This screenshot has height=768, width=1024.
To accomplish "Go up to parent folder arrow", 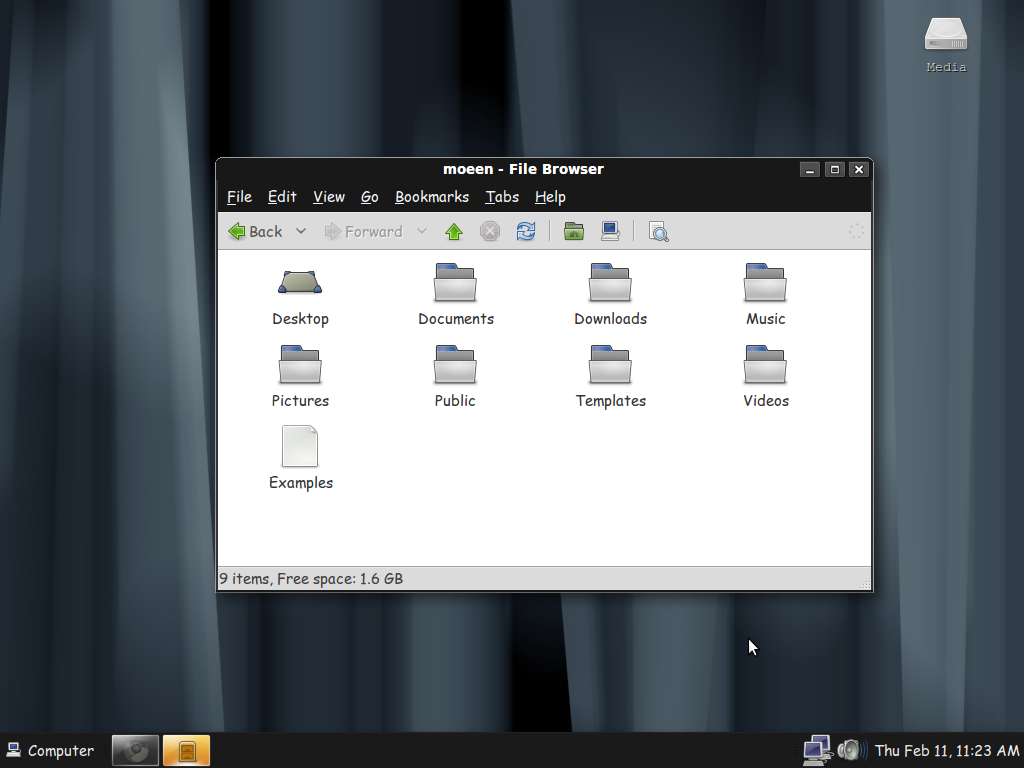I will (x=454, y=231).
